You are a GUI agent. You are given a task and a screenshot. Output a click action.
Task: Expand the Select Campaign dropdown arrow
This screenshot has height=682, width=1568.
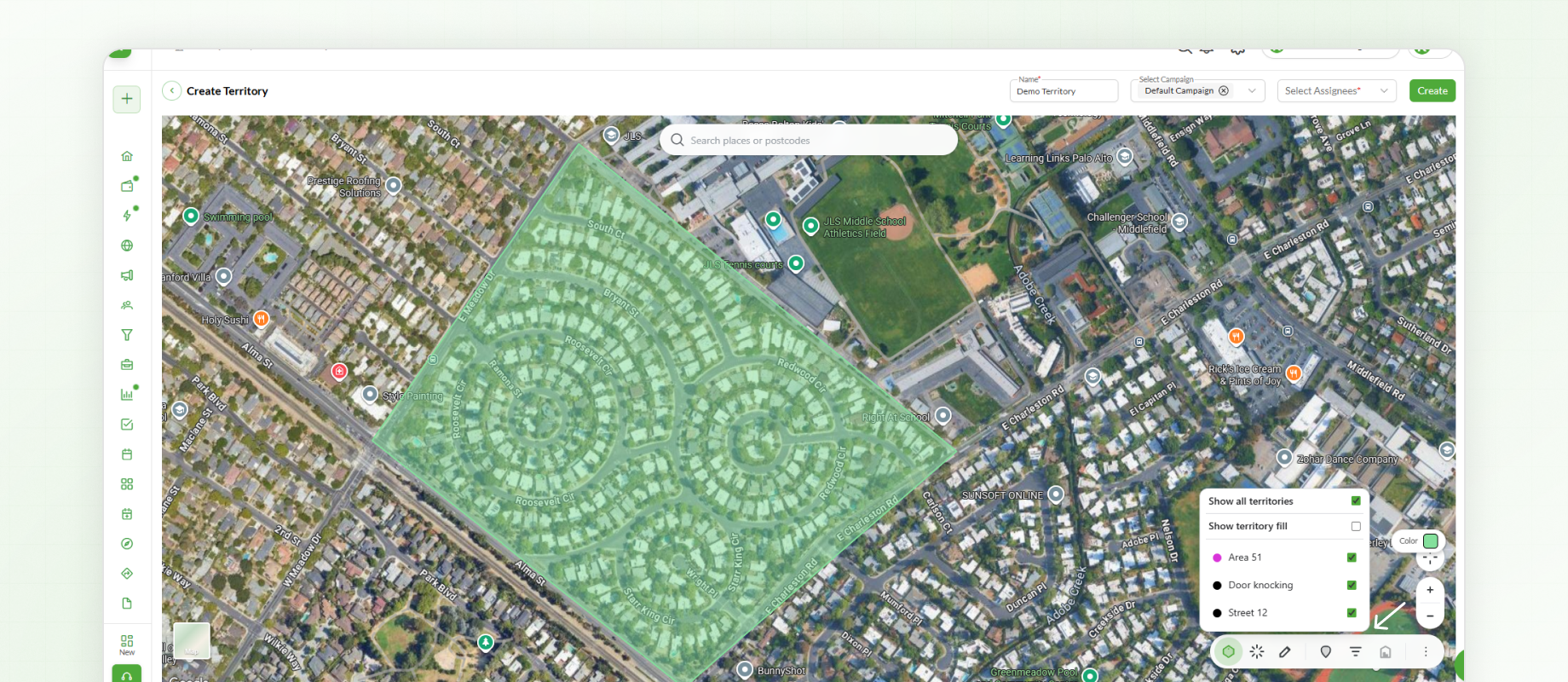[x=1252, y=90]
